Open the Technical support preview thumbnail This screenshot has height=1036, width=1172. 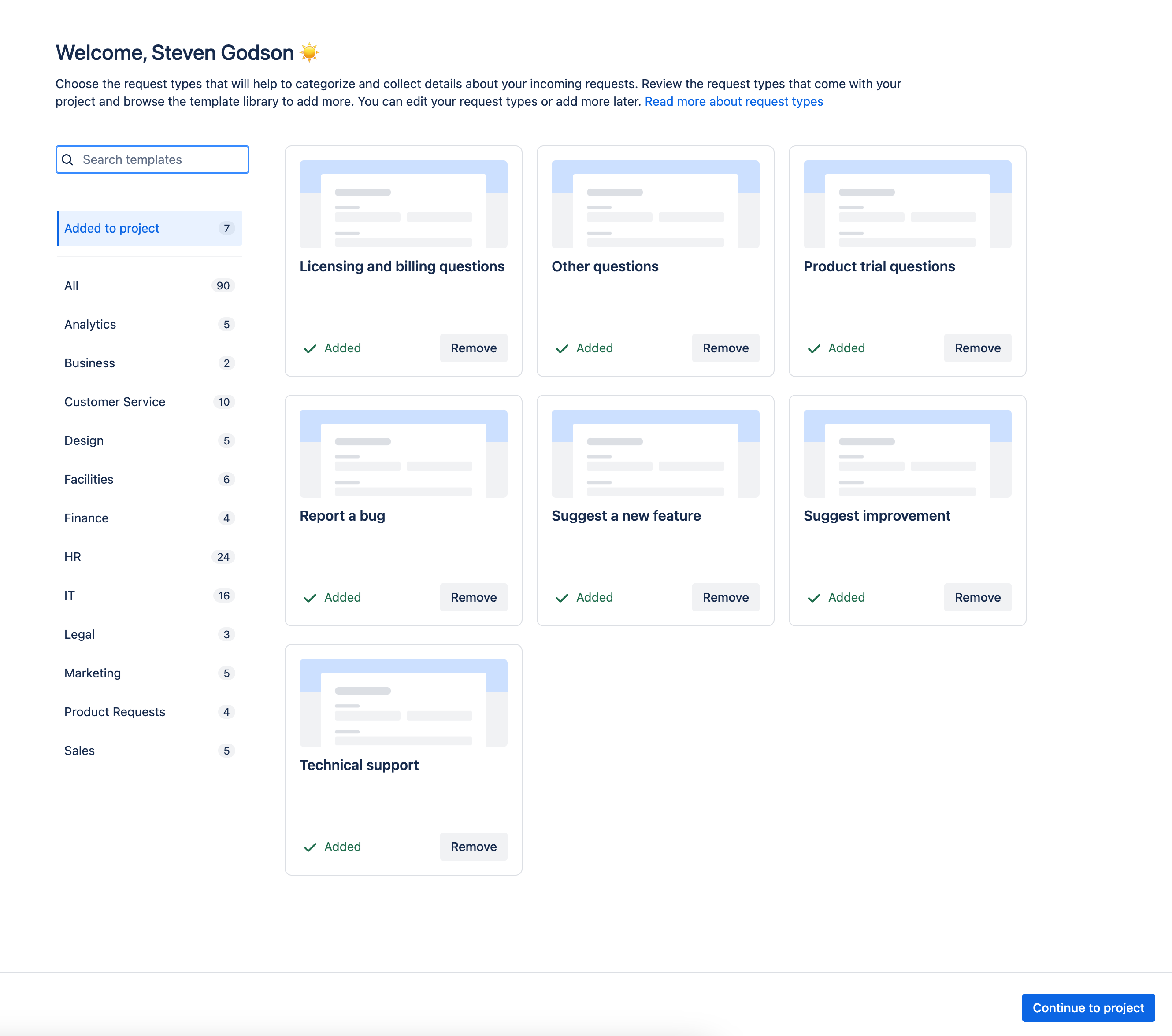403,703
